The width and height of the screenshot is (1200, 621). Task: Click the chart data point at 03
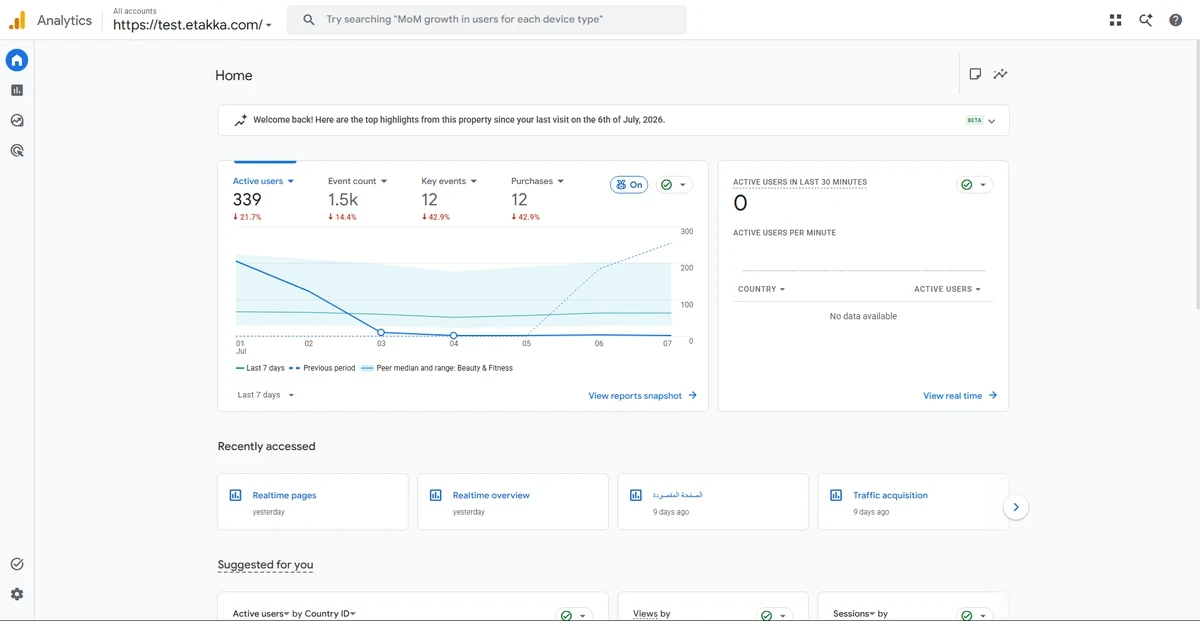click(381, 332)
